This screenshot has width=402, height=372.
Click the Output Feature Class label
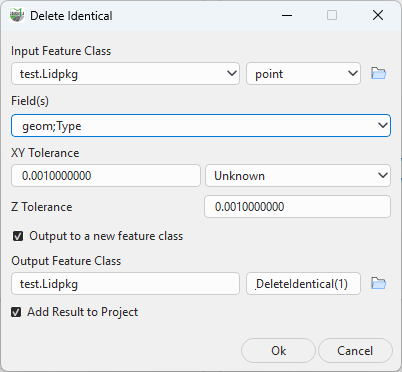coord(66,261)
